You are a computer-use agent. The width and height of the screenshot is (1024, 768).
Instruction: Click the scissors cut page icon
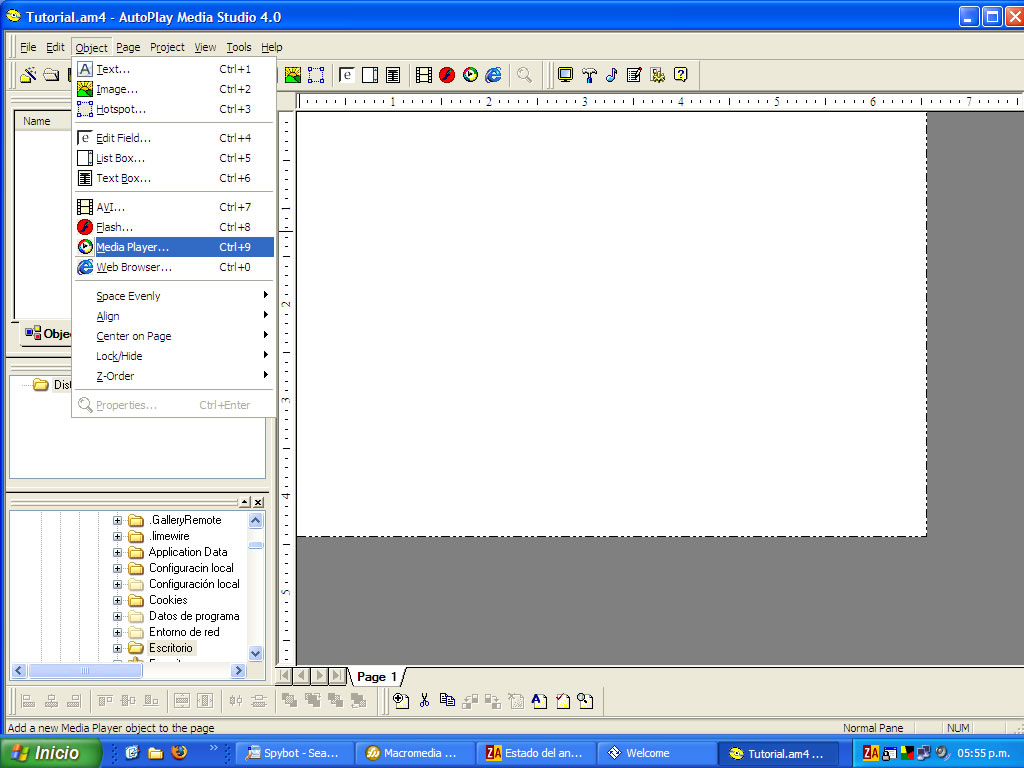point(424,701)
